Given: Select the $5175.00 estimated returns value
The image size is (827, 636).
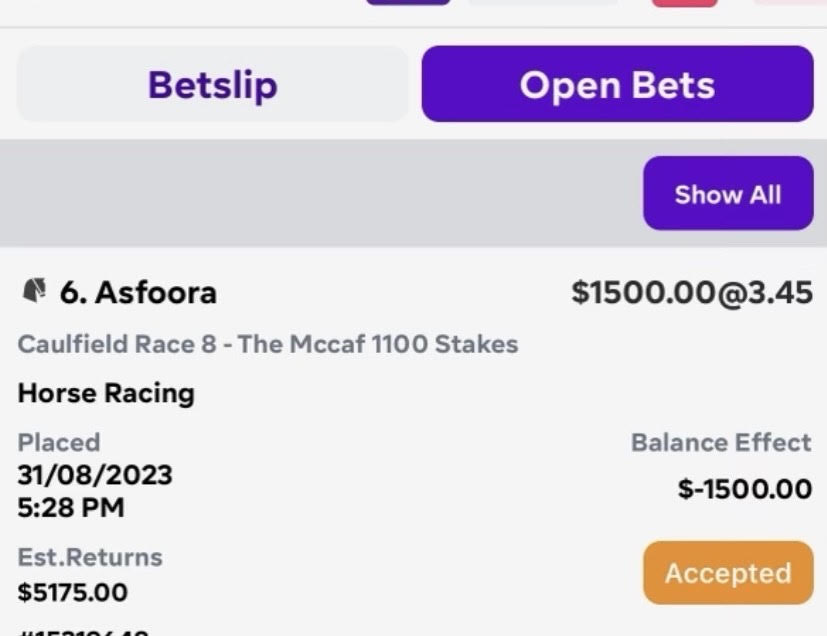Looking at the screenshot, I should [x=72, y=592].
